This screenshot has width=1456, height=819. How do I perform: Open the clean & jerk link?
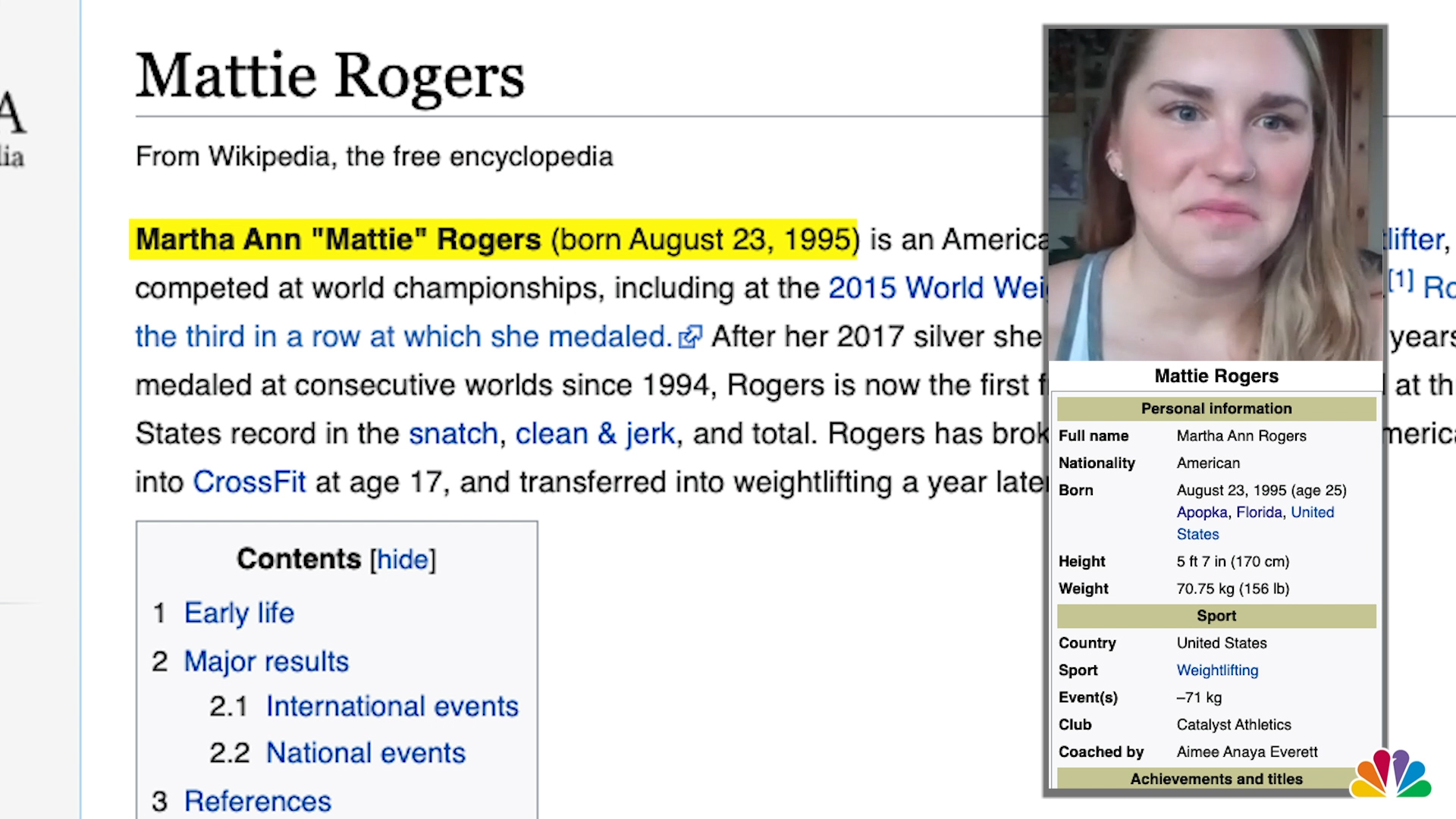(595, 433)
